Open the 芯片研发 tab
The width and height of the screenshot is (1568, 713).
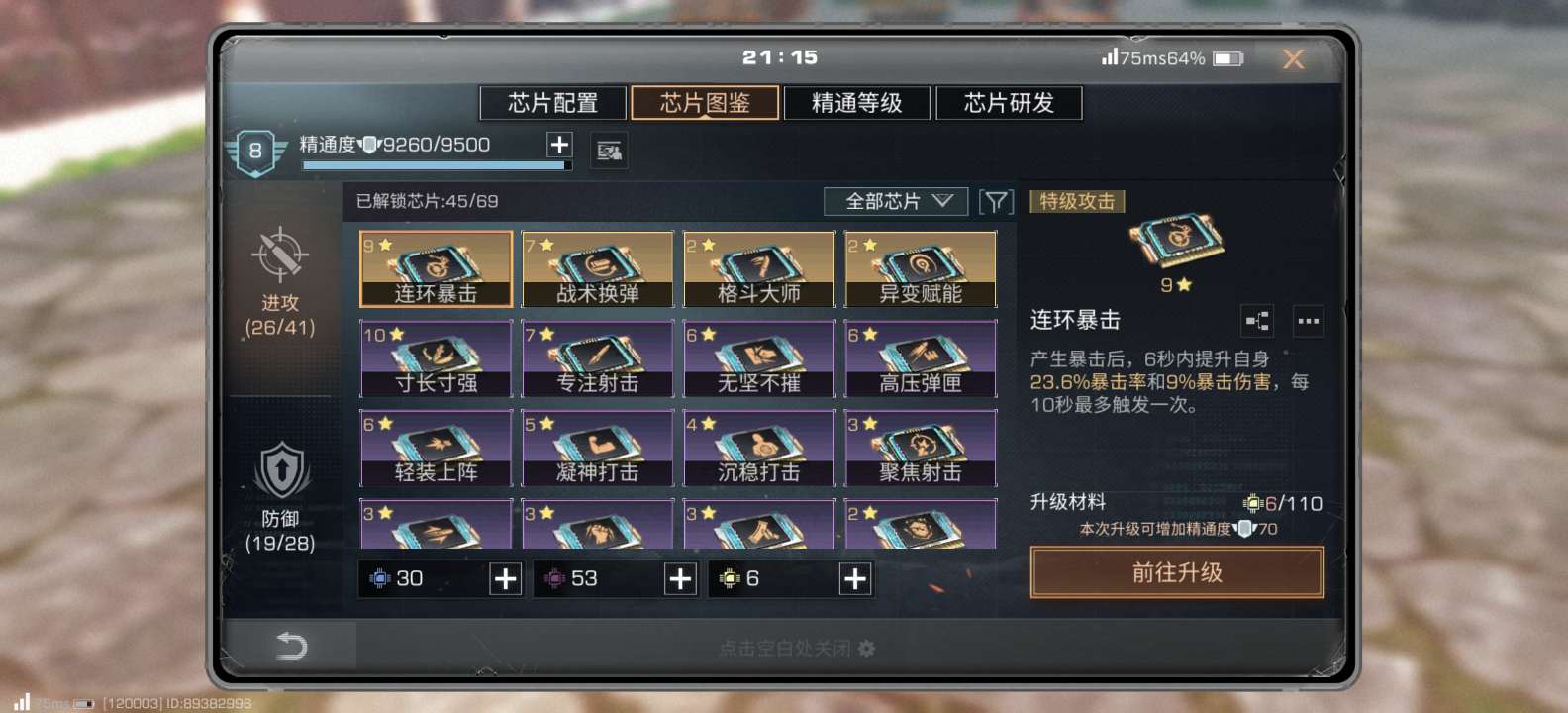tap(1009, 103)
